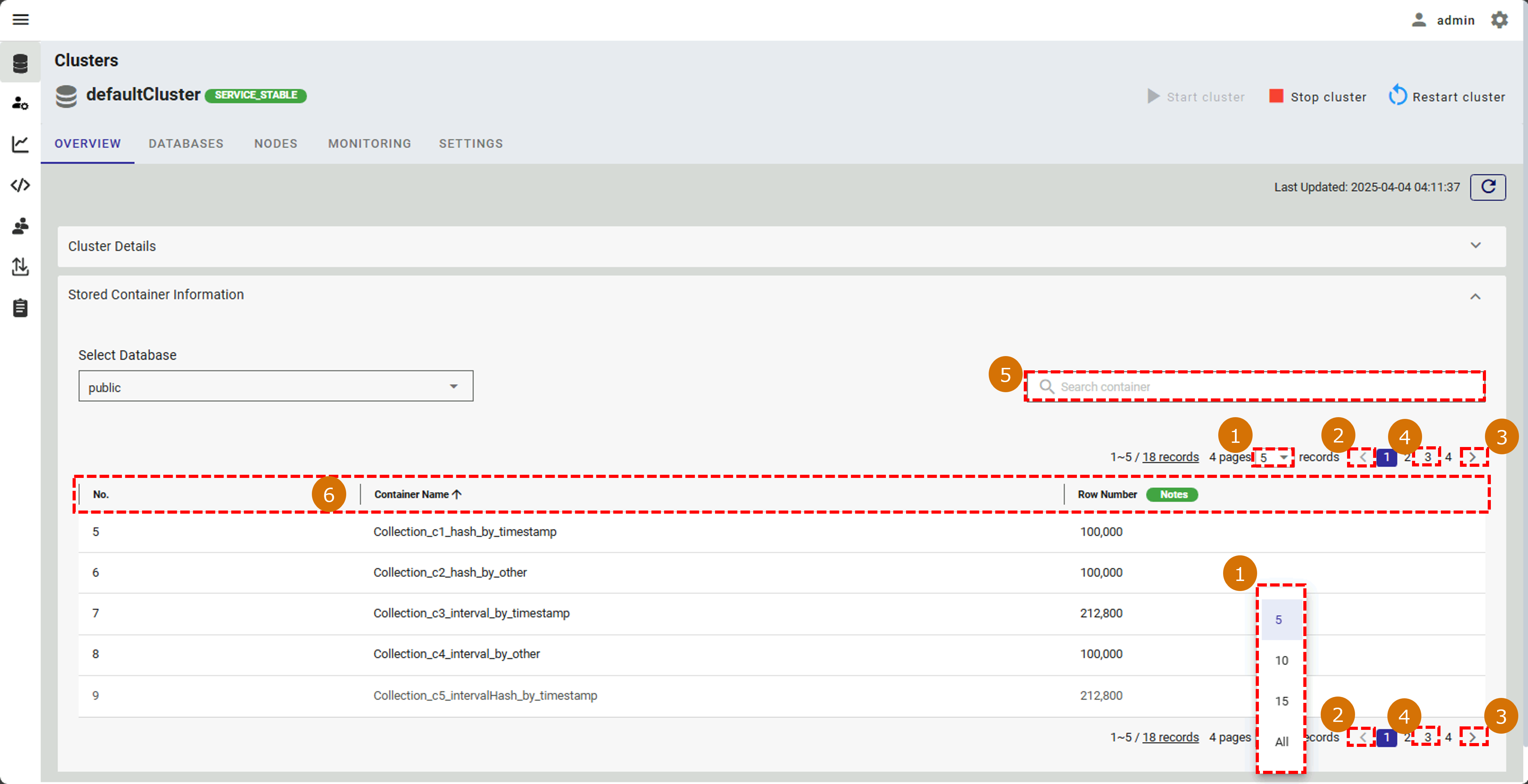Open the monitoring chart sidebar icon
Screen dimensions: 1528x784
tap(20, 144)
